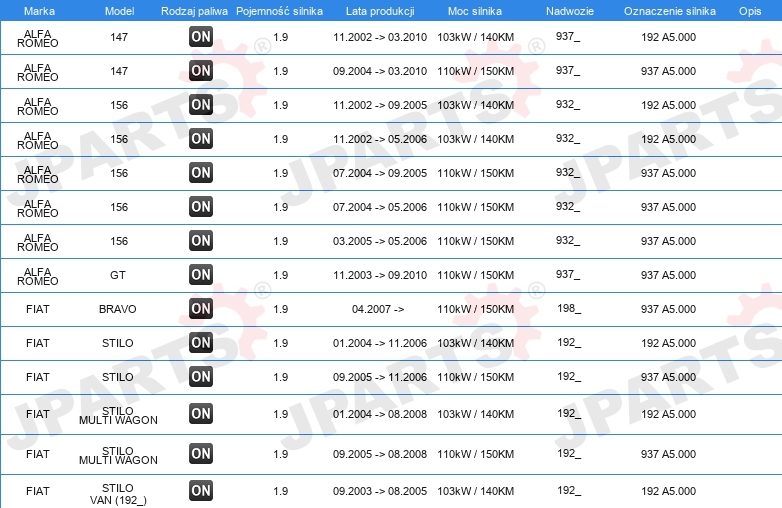The height and width of the screenshot is (508, 782).
Task: Click the ON fuel icon in the Alfa Romeo GT row
Action: (x=201, y=275)
